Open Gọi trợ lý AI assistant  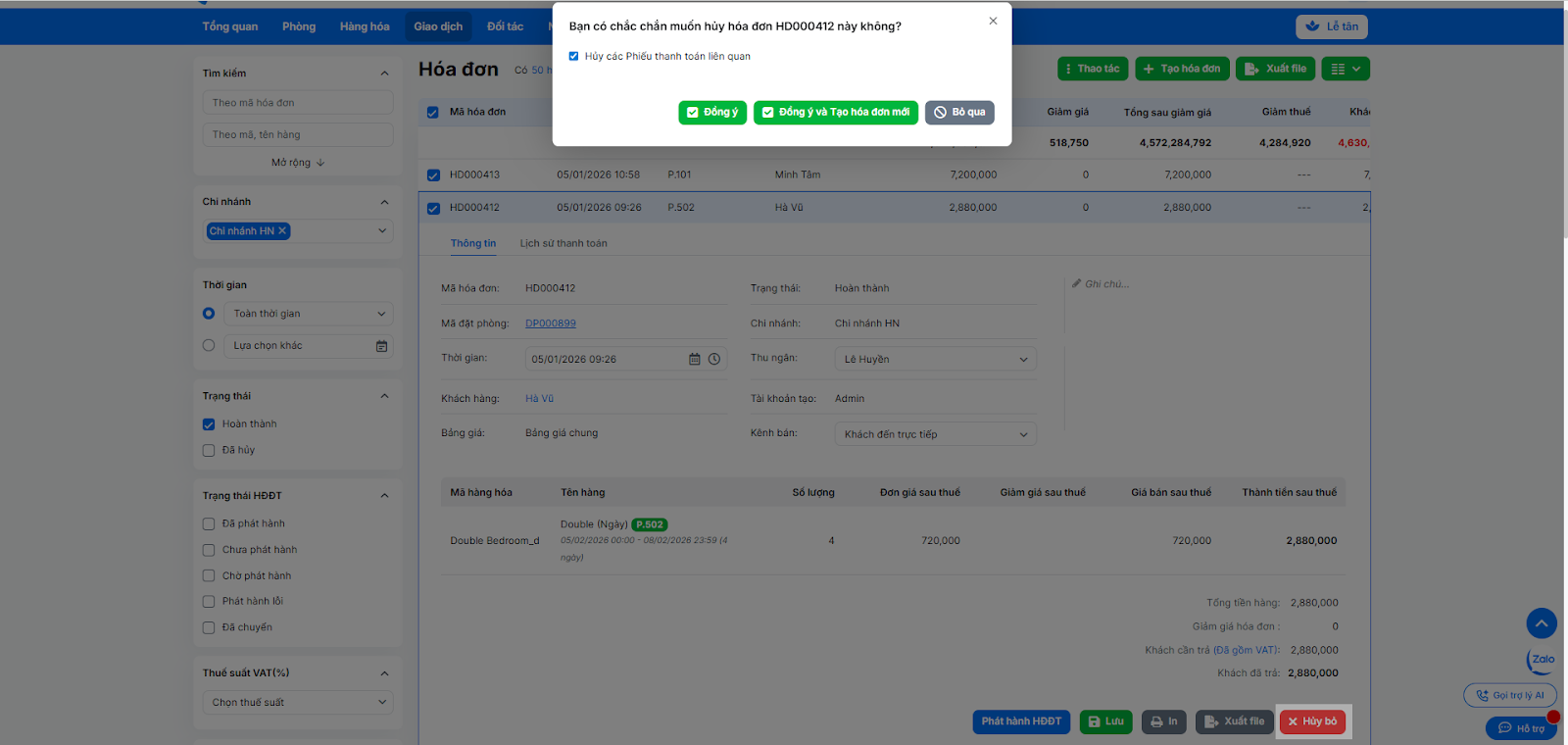1510,696
